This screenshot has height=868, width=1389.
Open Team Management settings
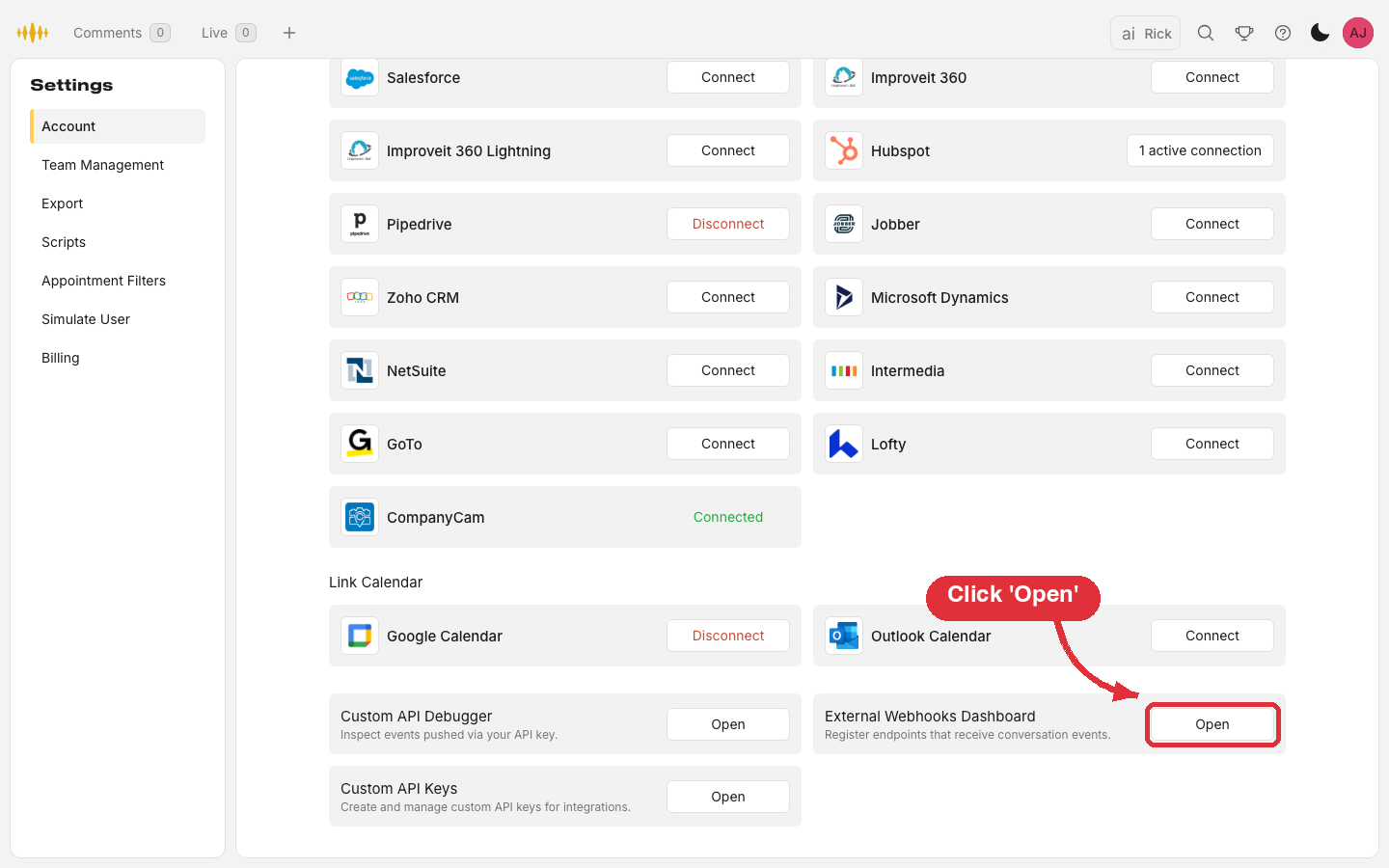coord(118,165)
